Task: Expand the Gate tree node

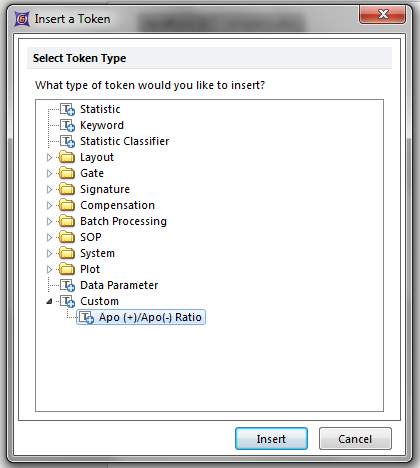Action: tap(49, 173)
